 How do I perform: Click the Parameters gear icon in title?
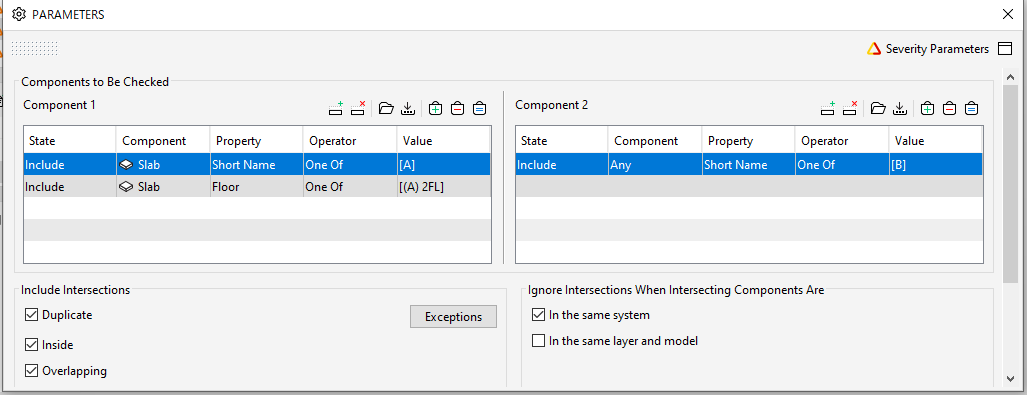[x=19, y=14]
